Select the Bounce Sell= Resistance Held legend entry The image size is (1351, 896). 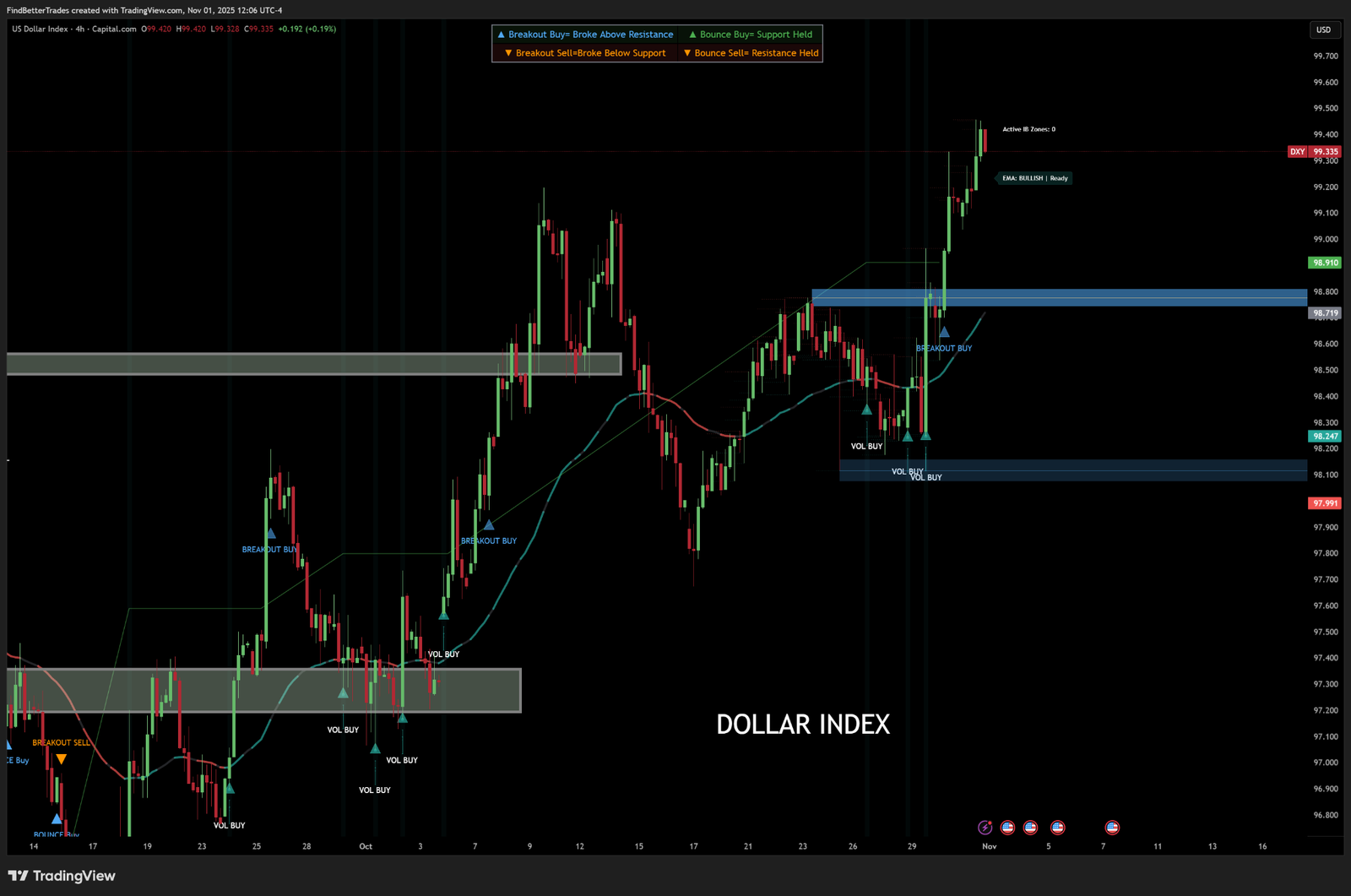coord(751,53)
